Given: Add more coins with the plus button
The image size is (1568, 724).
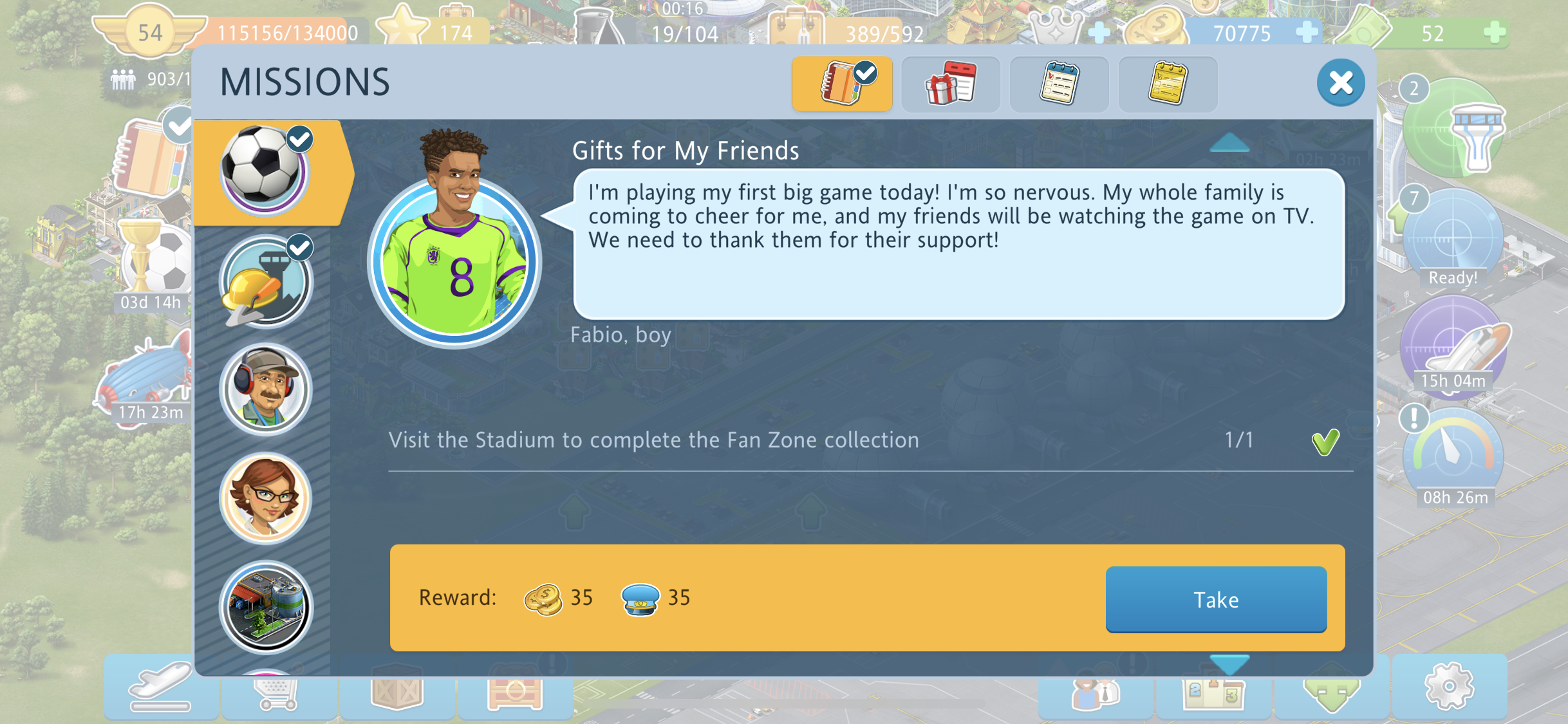Looking at the screenshot, I should click(1306, 32).
